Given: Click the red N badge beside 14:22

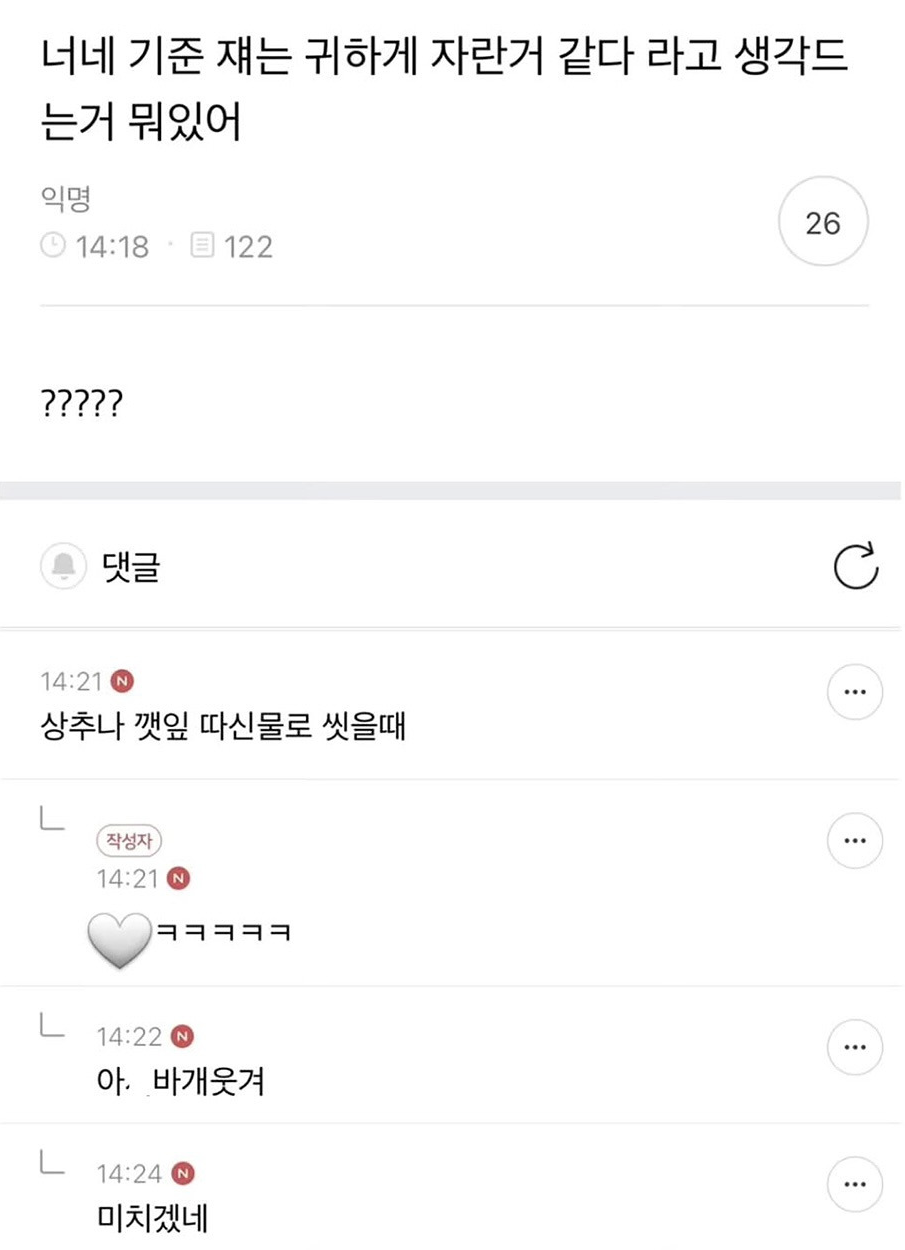Looking at the screenshot, I should 181,1037.
